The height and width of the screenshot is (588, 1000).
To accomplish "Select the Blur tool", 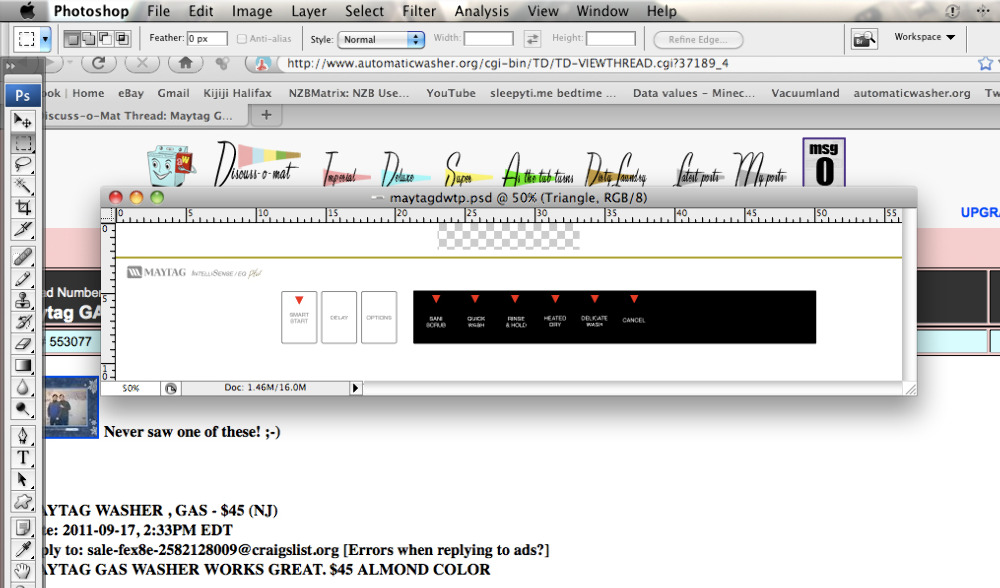I will tap(22, 387).
